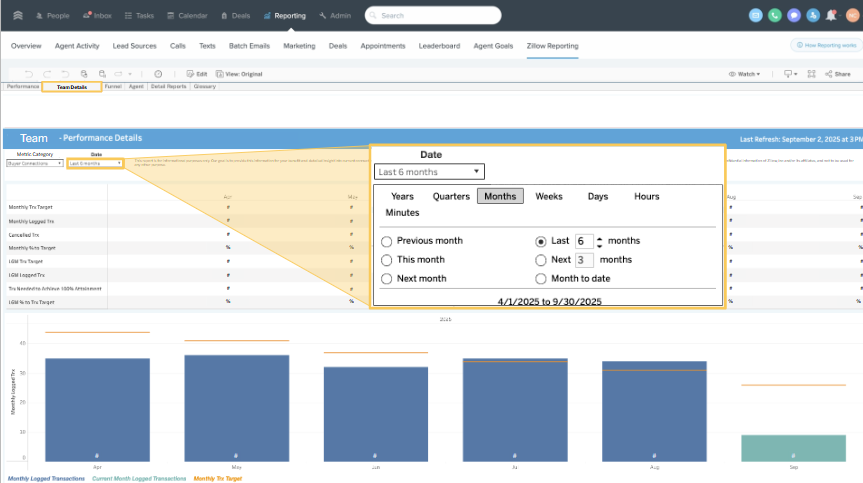
Task: Switch to the Leaderboard tab
Action: point(439,46)
